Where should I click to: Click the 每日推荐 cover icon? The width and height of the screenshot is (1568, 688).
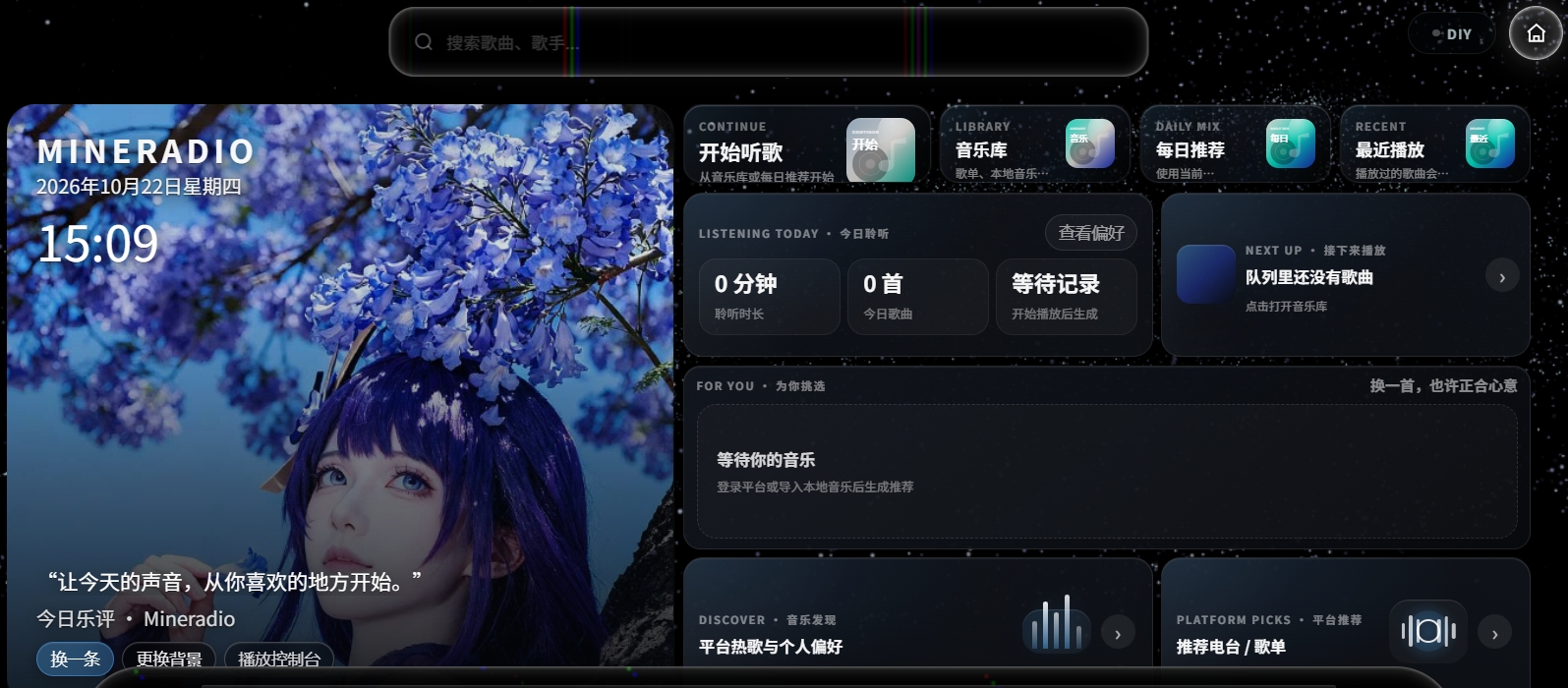click(x=1291, y=143)
